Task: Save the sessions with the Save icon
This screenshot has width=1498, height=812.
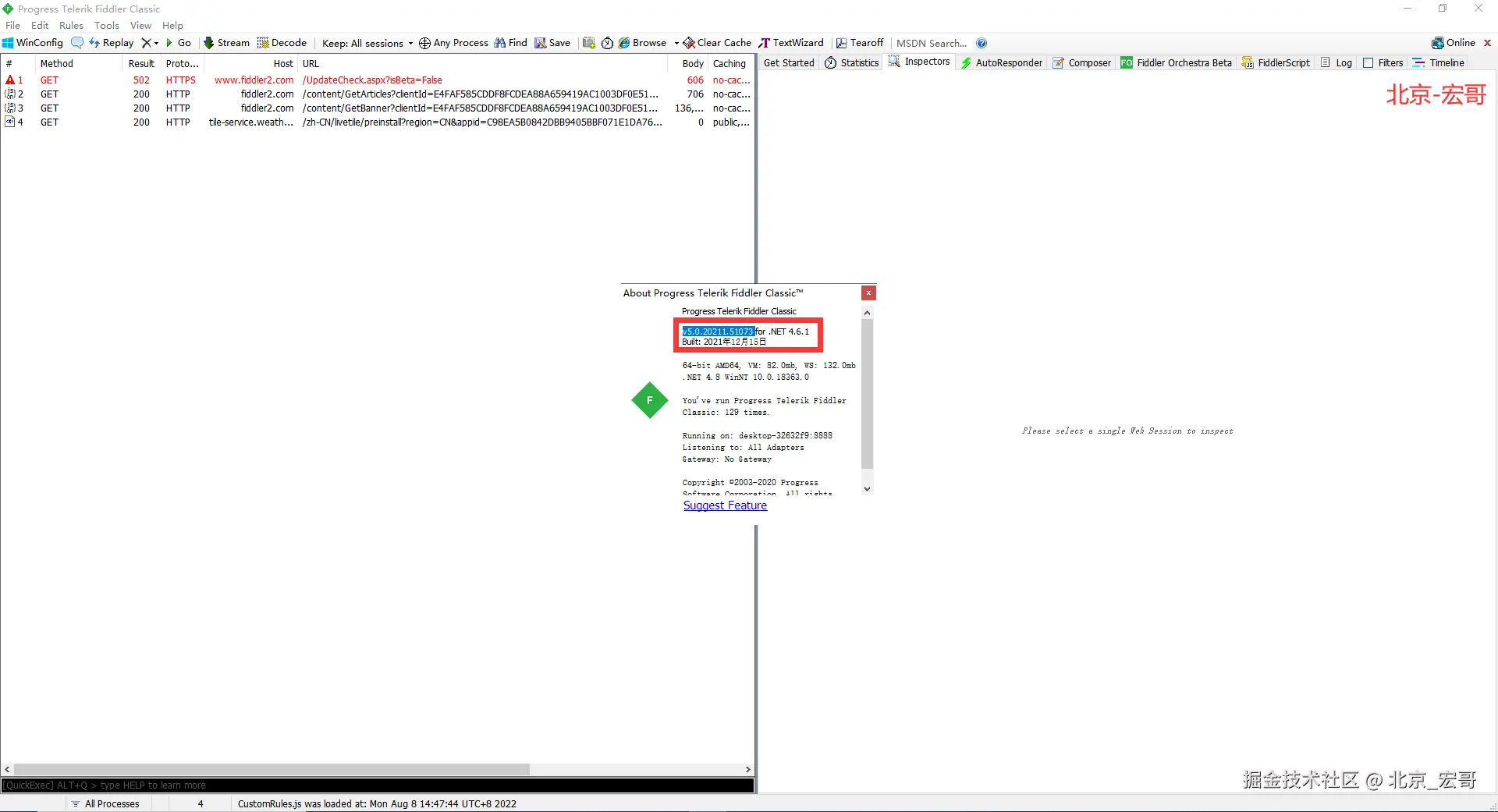Action: click(x=552, y=43)
